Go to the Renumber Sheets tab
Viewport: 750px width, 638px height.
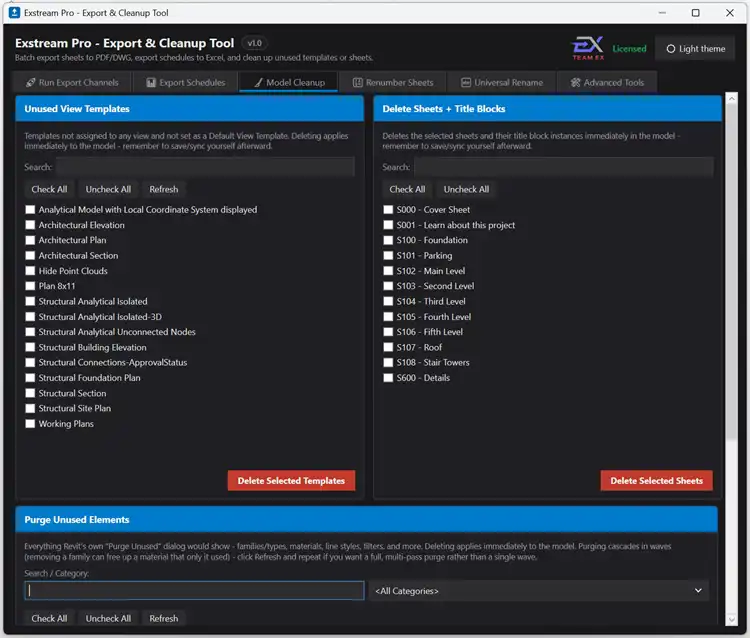click(x=393, y=82)
